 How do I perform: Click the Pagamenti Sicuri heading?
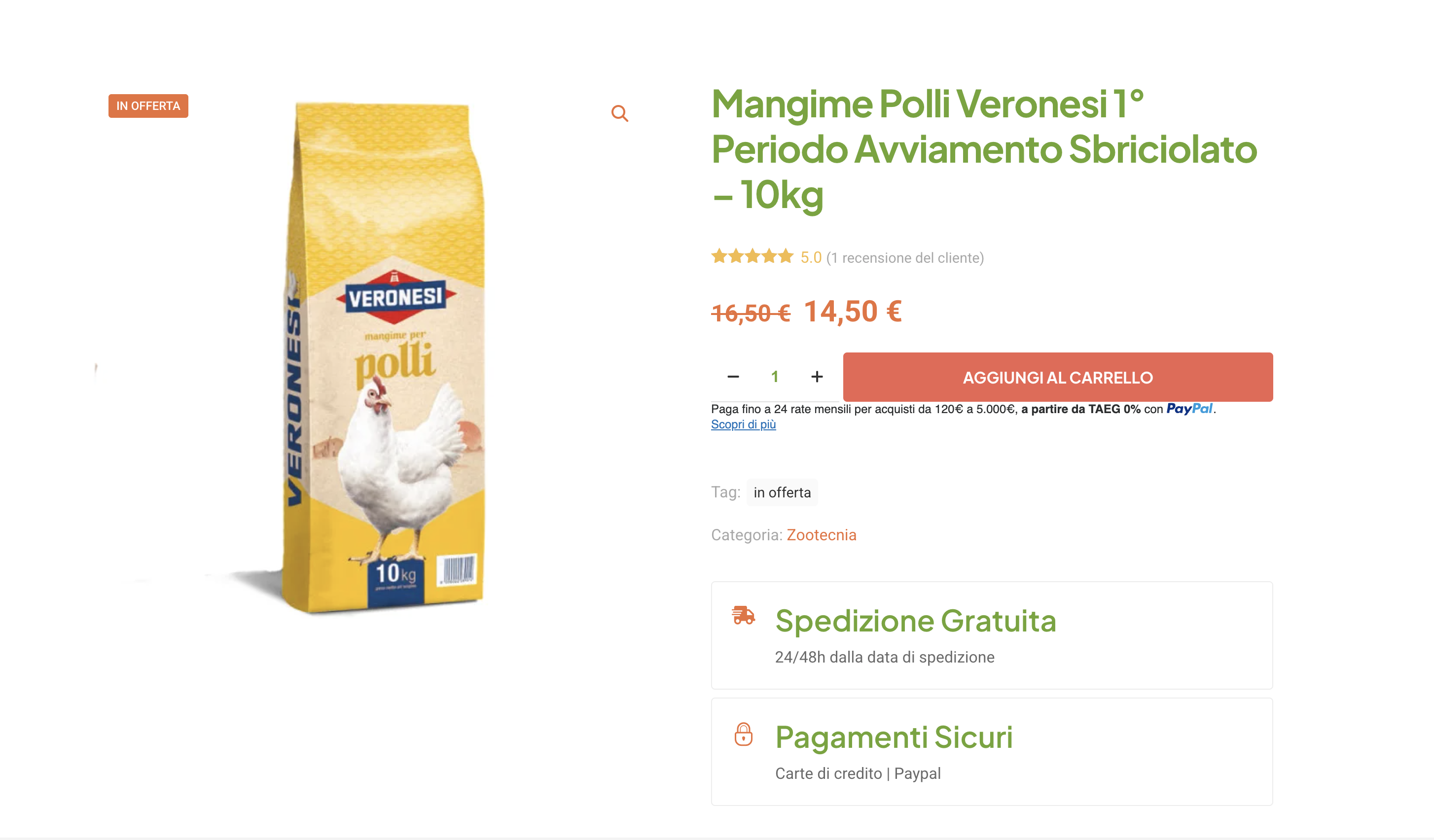coord(894,737)
